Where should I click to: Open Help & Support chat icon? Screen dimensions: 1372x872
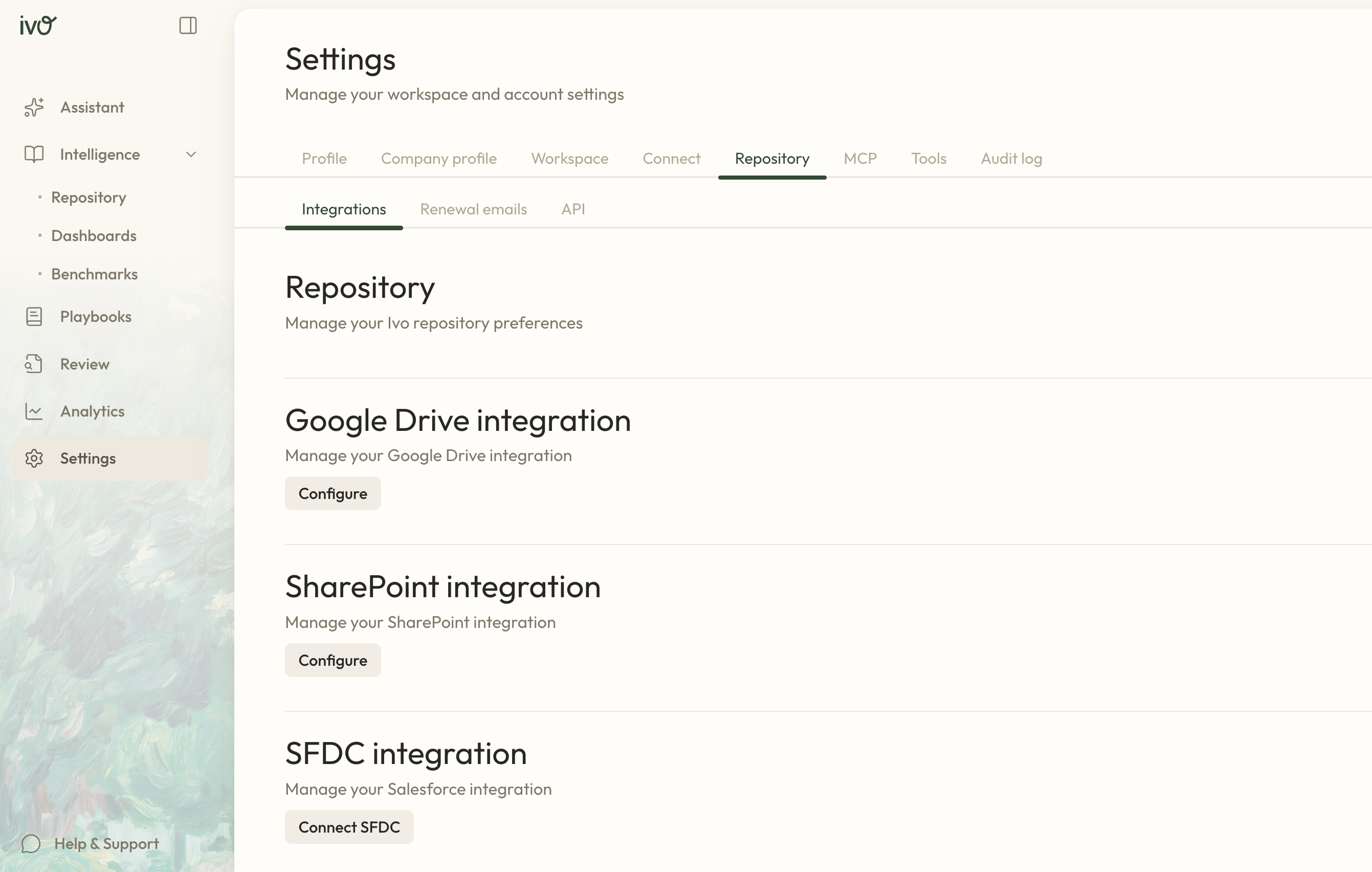pos(31,844)
